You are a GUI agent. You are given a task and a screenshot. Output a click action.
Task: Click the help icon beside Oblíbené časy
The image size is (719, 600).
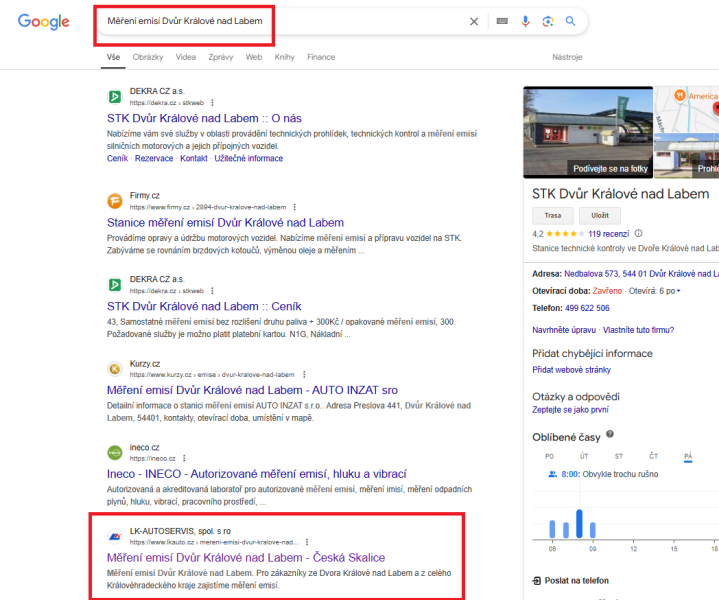[610, 434]
